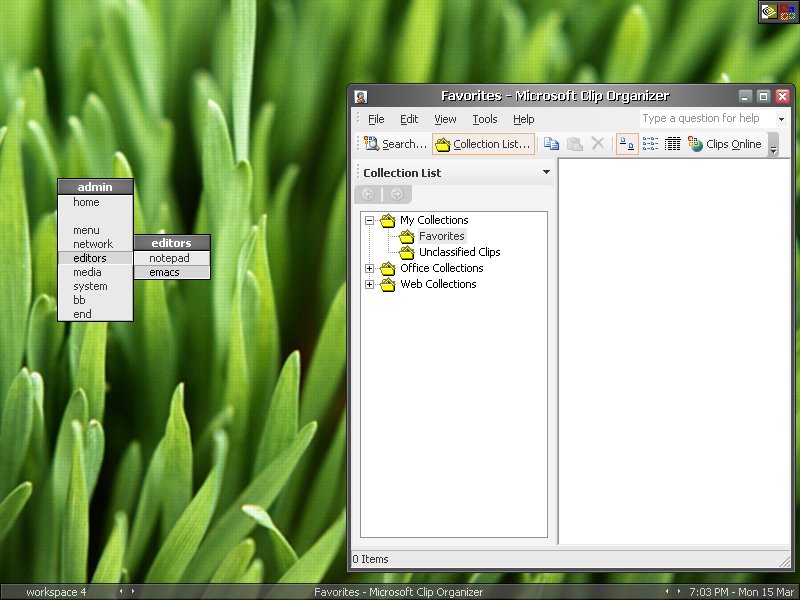Click the 'Type a question for help' box
The width and height of the screenshot is (800, 600).
point(708,118)
